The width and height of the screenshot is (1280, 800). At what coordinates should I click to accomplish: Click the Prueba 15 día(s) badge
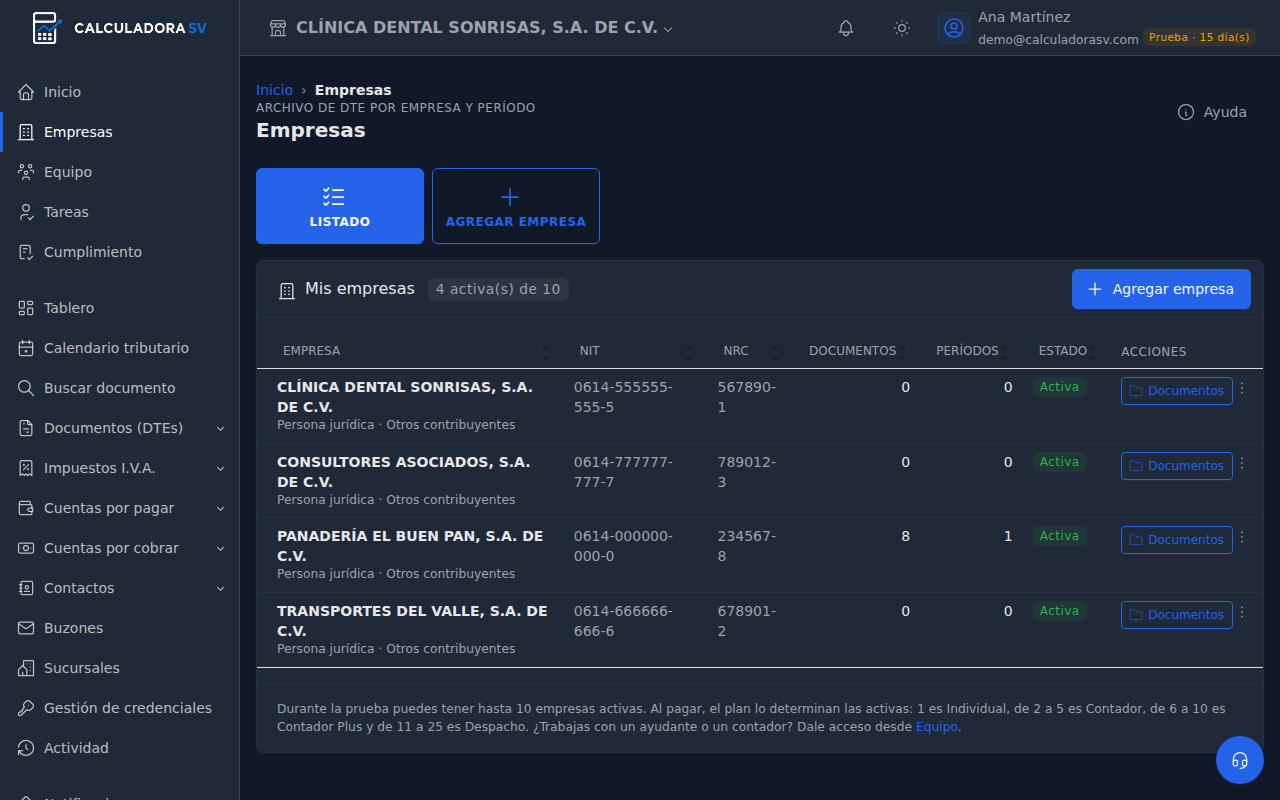tap(1199, 37)
